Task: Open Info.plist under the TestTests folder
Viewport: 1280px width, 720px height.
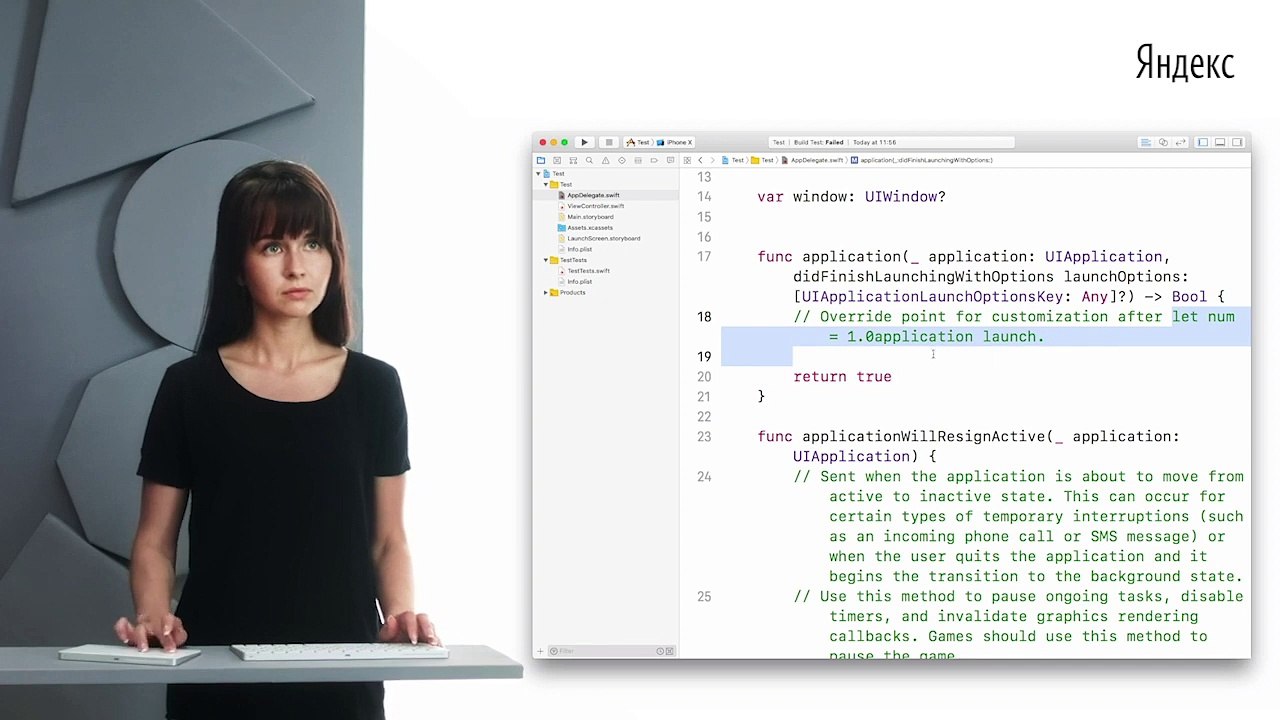Action: click(579, 282)
